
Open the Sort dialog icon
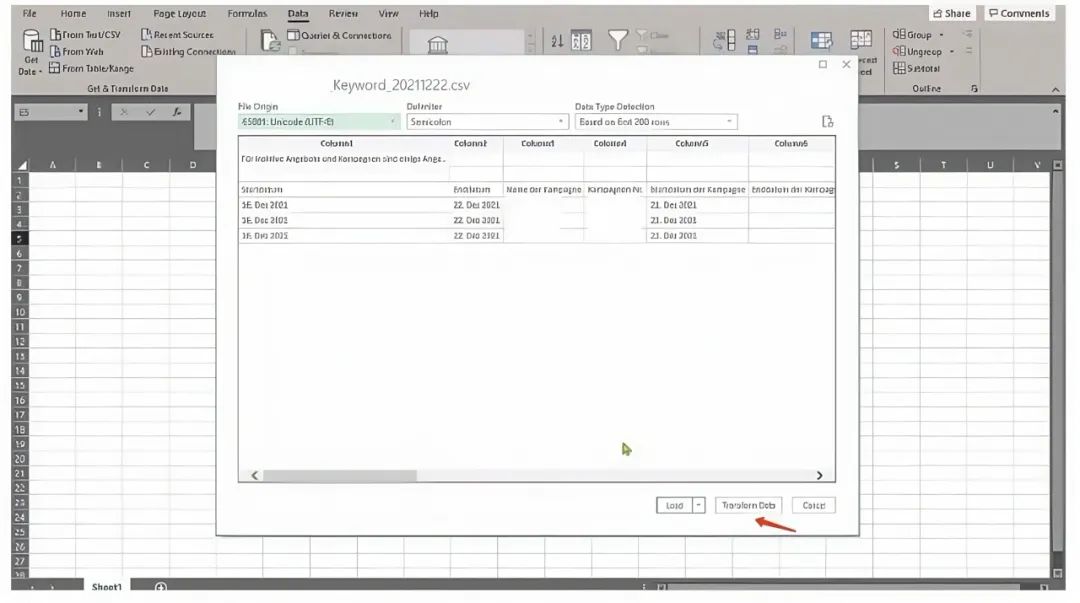pos(581,41)
